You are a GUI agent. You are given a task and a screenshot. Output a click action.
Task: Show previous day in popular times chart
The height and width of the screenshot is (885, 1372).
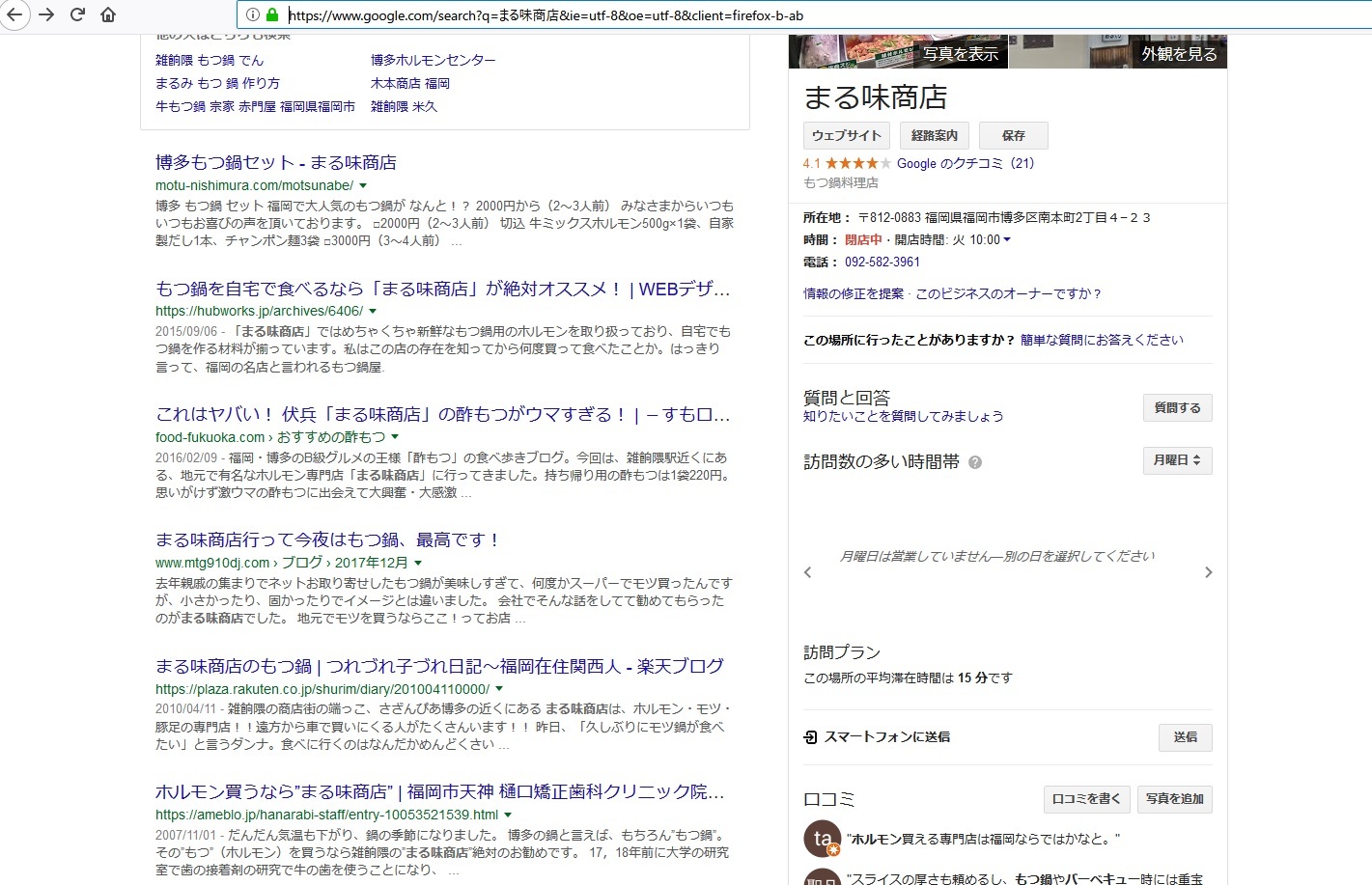(808, 572)
